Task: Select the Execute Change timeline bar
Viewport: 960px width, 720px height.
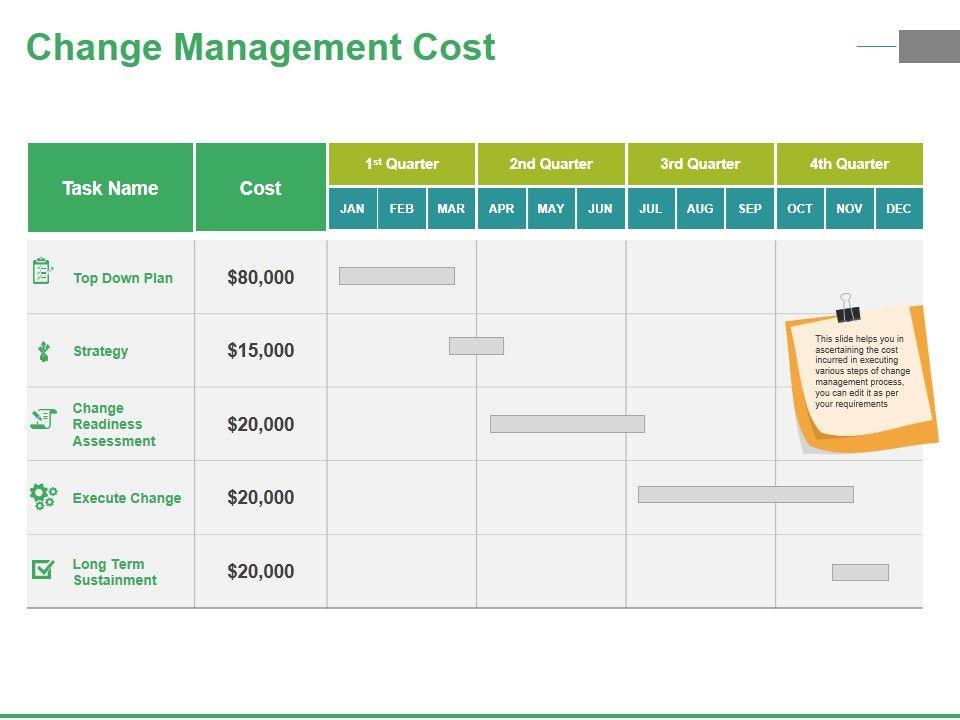Action: coord(745,494)
